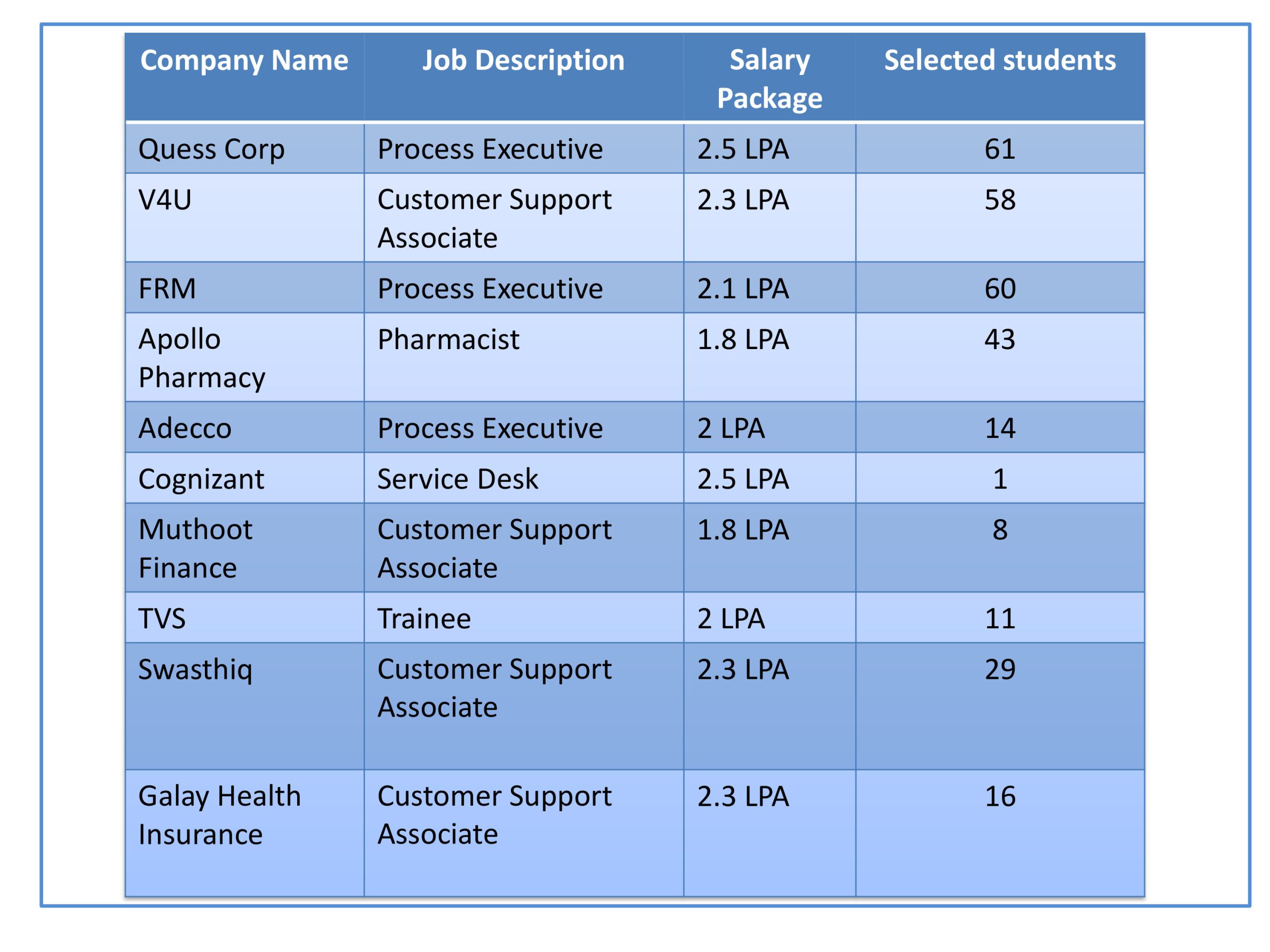Click the Trainee job description cell

pos(424,619)
